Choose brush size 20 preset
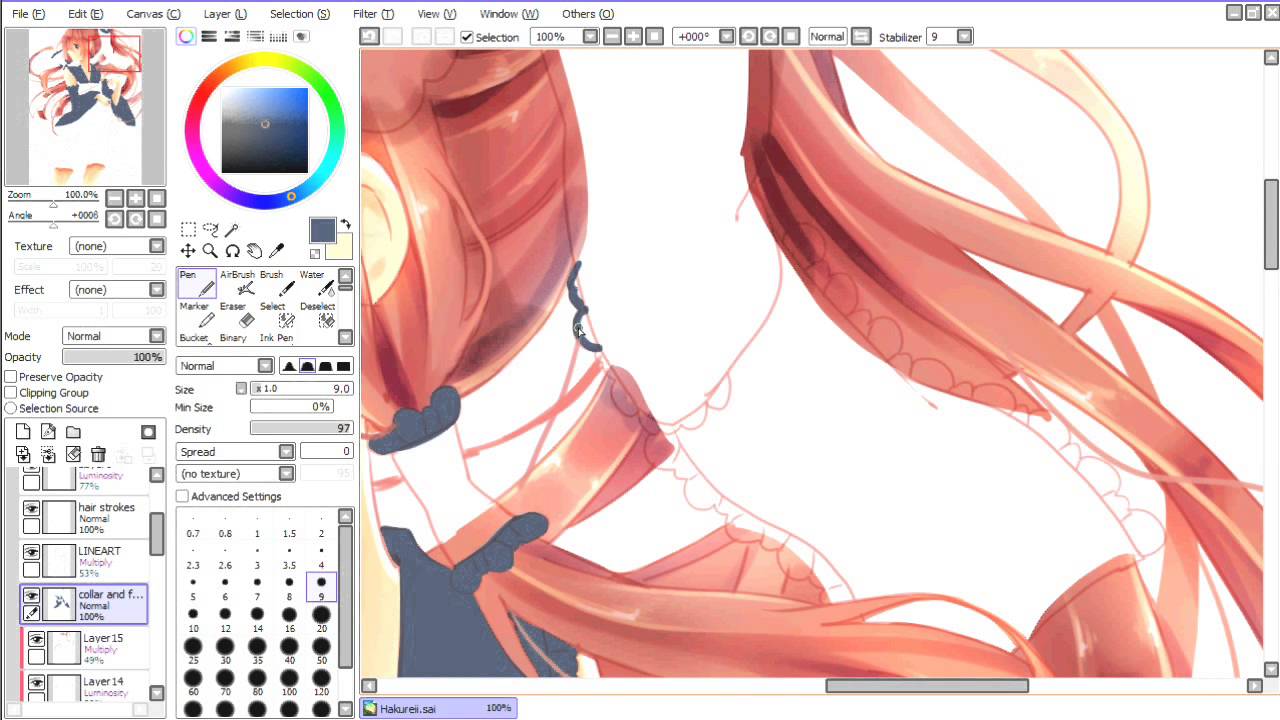The height and width of the screenshot is (720, 1280). 321,617
